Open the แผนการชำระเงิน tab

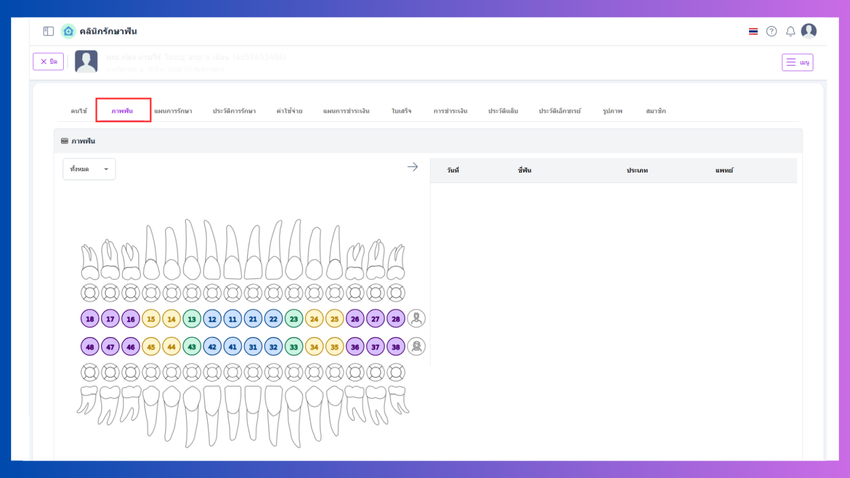pos(346,111)
